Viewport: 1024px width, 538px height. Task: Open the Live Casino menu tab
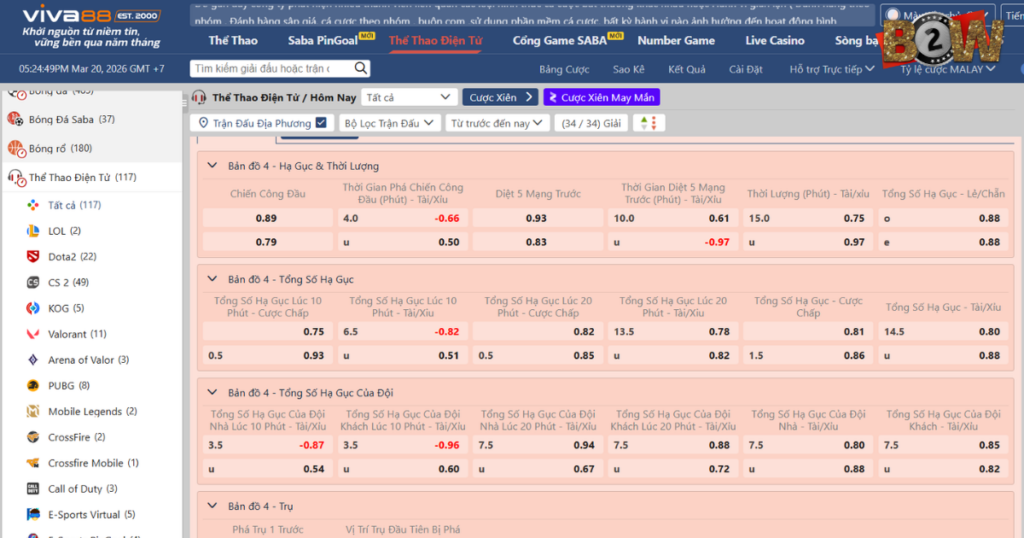click(774, 41)
